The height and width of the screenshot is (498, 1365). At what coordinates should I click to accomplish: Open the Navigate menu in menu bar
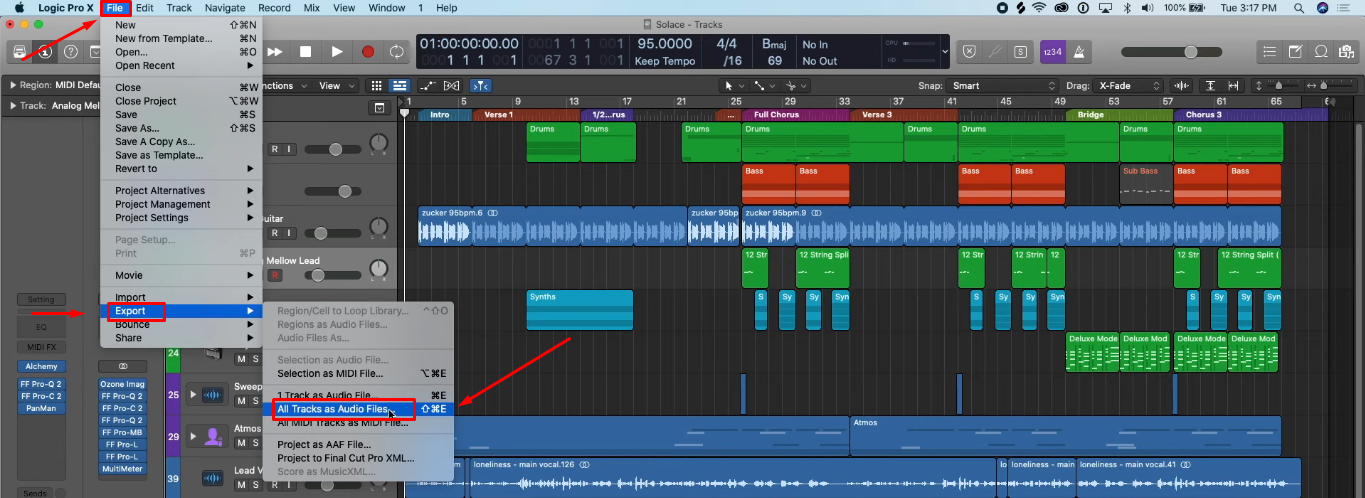pos(224,8)
